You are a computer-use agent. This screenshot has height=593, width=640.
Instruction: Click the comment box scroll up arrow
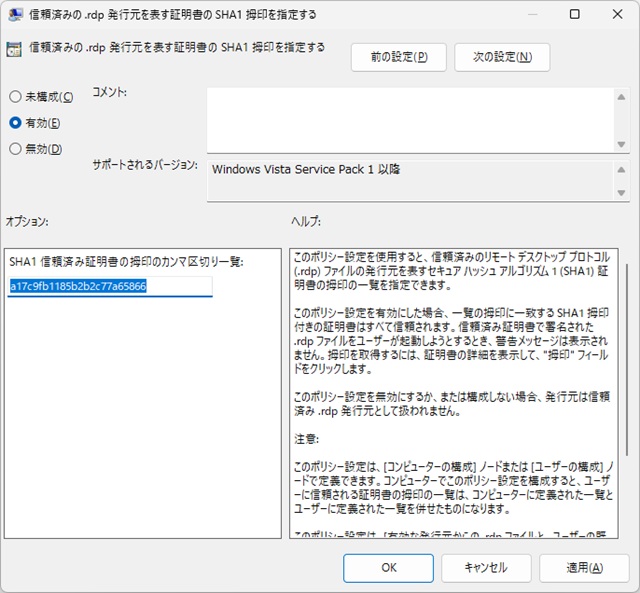[x=621, y=97]
